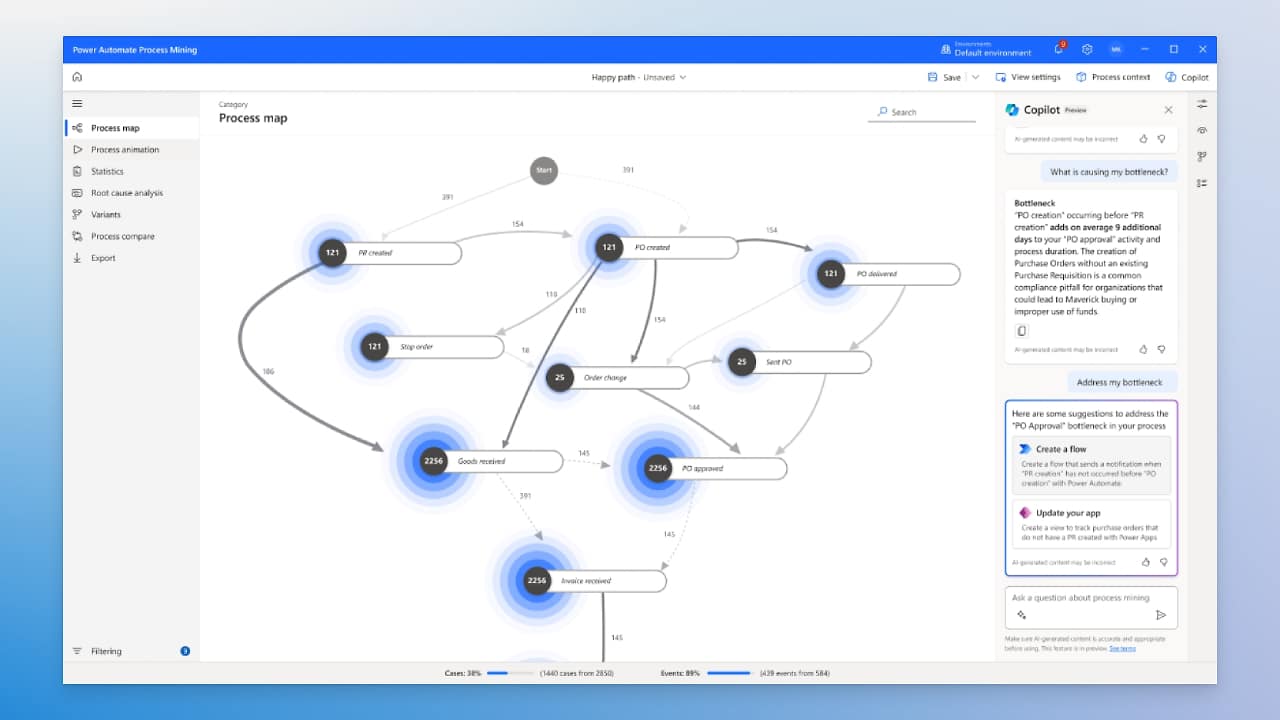Screen dimensions: 1280x720
Task: Click the 'What is causing my bottleneck?' message
Action: point(1109,172)
